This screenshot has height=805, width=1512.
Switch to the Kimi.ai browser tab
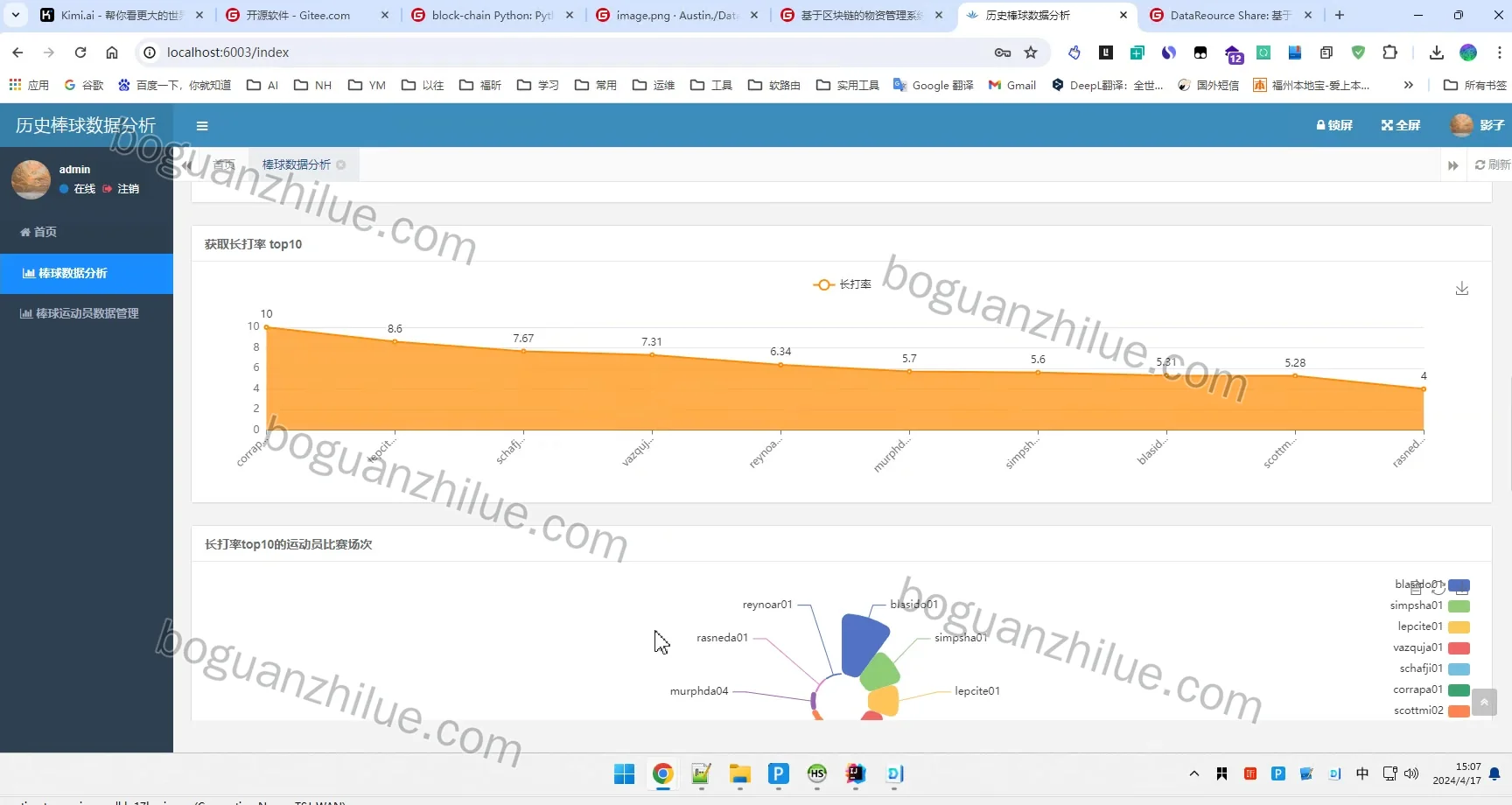pyautogui.click(x=121, y=15)
